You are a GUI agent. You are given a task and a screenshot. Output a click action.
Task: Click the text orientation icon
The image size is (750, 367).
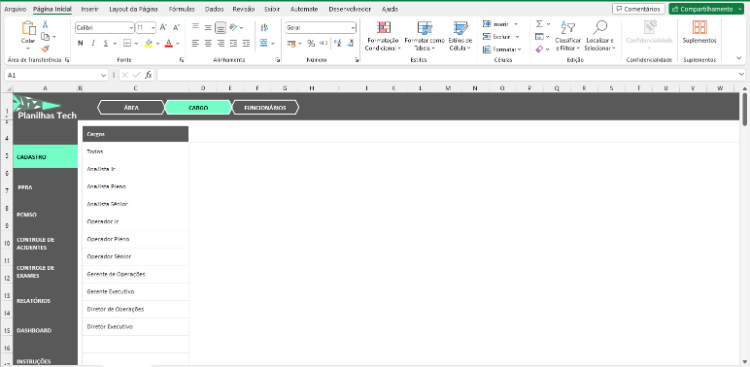(x=233, y=28)
